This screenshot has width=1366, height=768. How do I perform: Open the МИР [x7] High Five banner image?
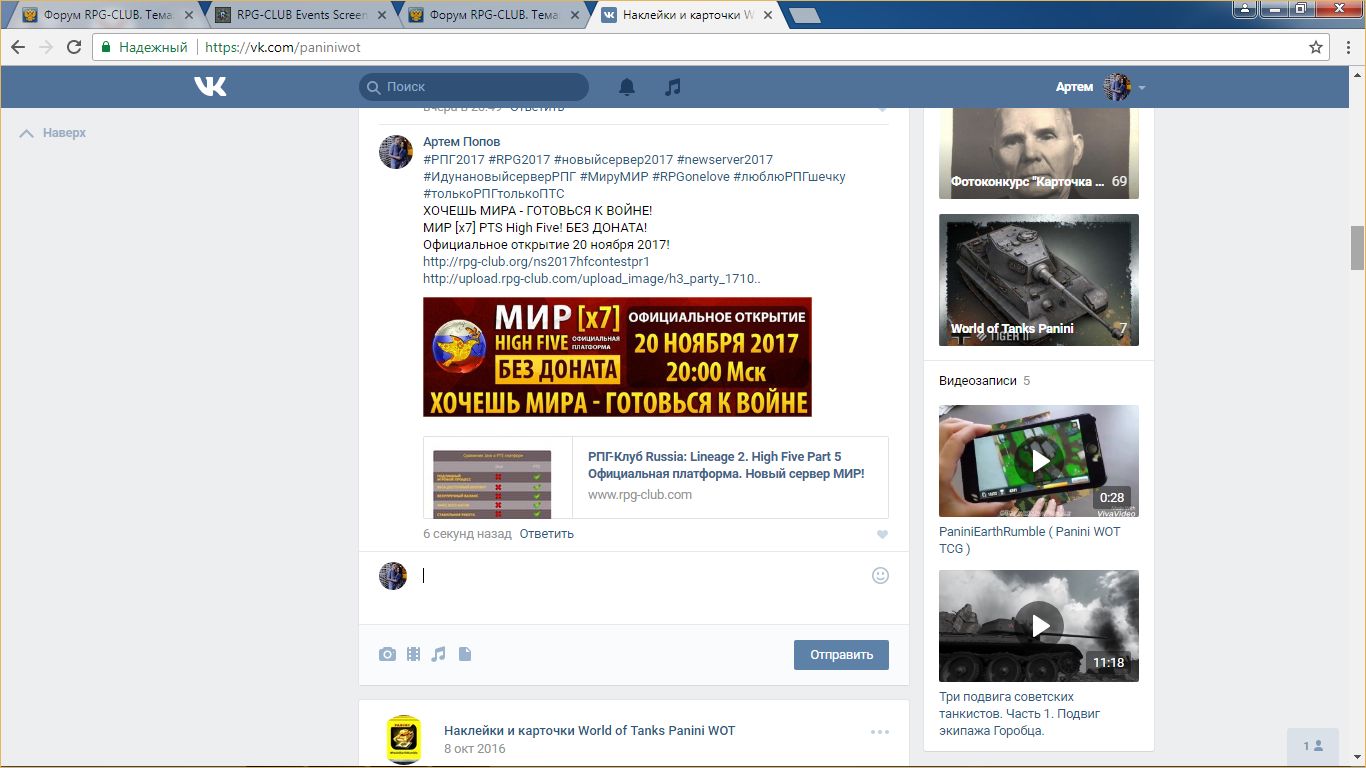[617, 357]
